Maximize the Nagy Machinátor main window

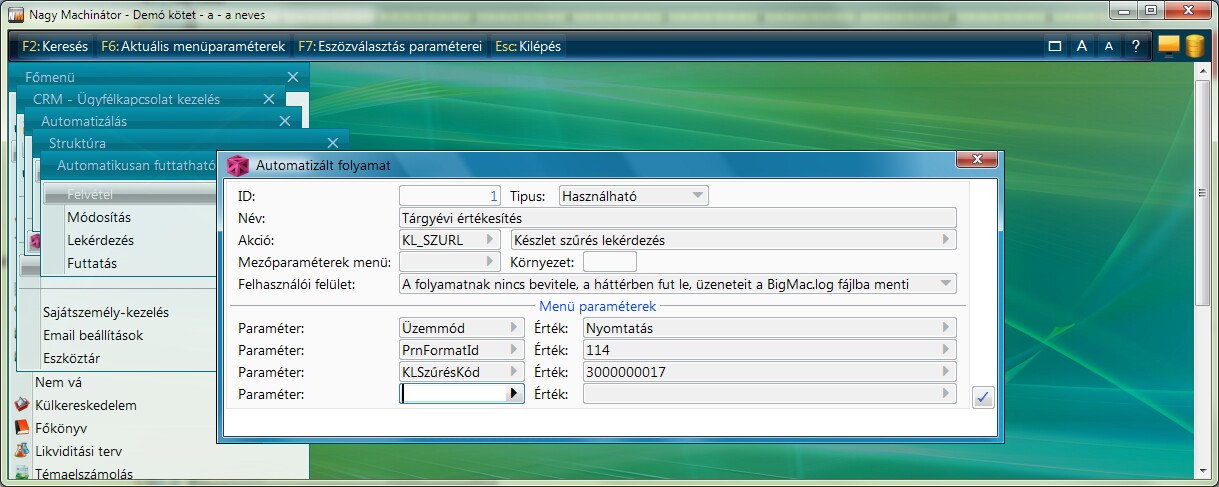1151,9
